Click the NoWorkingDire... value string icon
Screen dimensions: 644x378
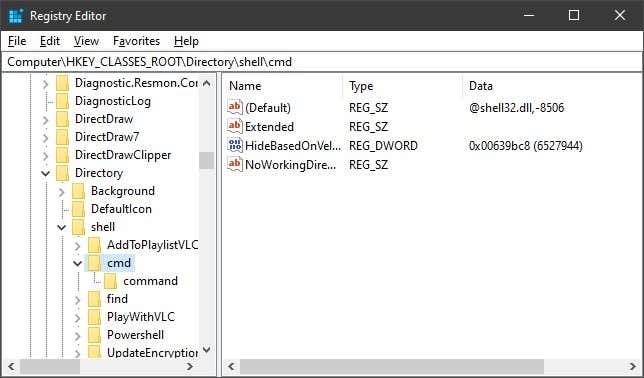coord(235,164)
